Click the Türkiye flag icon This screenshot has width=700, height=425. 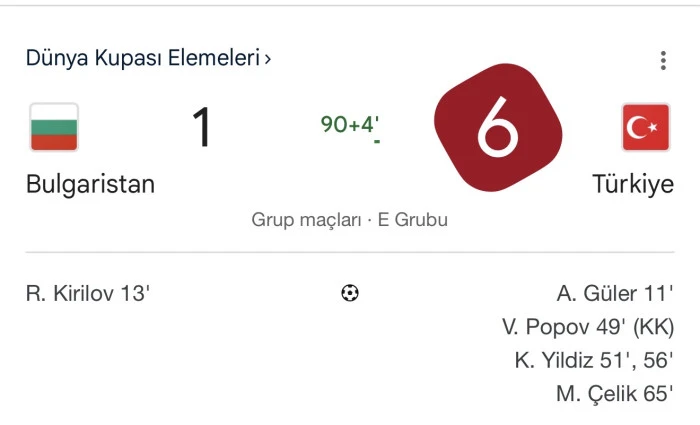pyautogui.click(x=646, y=127)
